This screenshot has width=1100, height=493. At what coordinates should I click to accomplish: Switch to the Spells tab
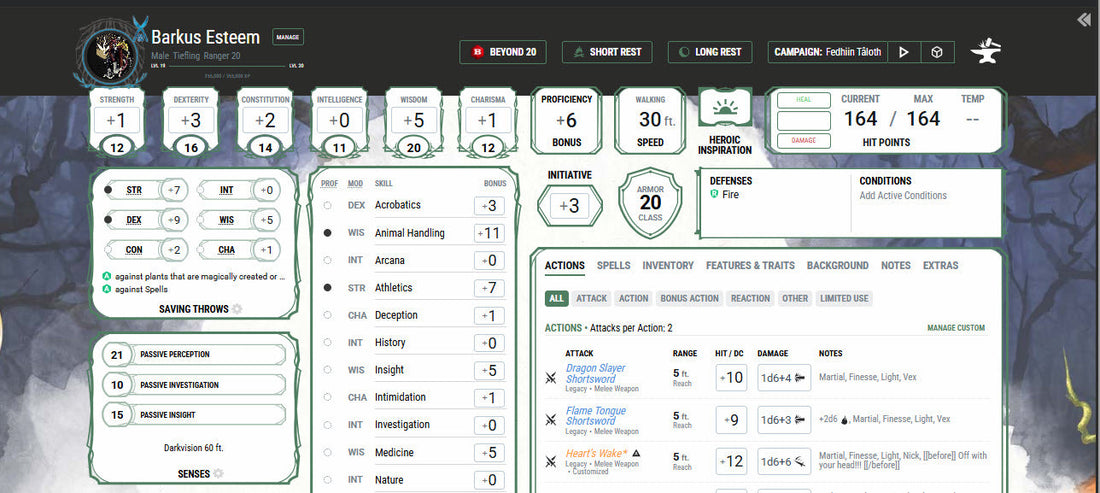pos(613,266)
